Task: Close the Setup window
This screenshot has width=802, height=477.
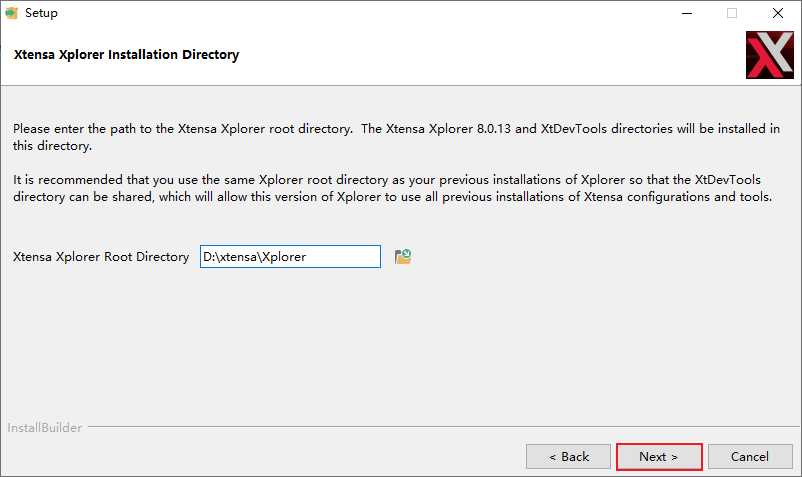Action: [x=778, y=13]
